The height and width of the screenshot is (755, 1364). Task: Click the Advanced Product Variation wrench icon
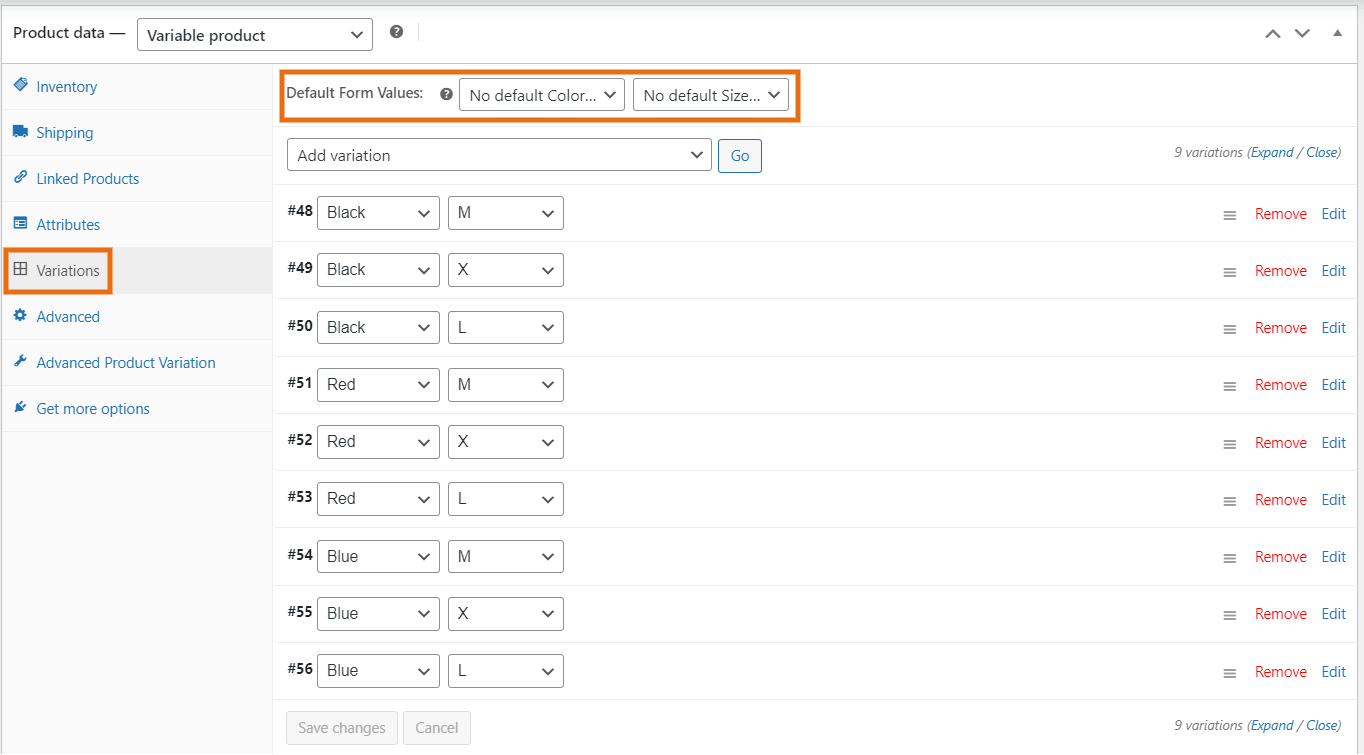coord(20,362)
